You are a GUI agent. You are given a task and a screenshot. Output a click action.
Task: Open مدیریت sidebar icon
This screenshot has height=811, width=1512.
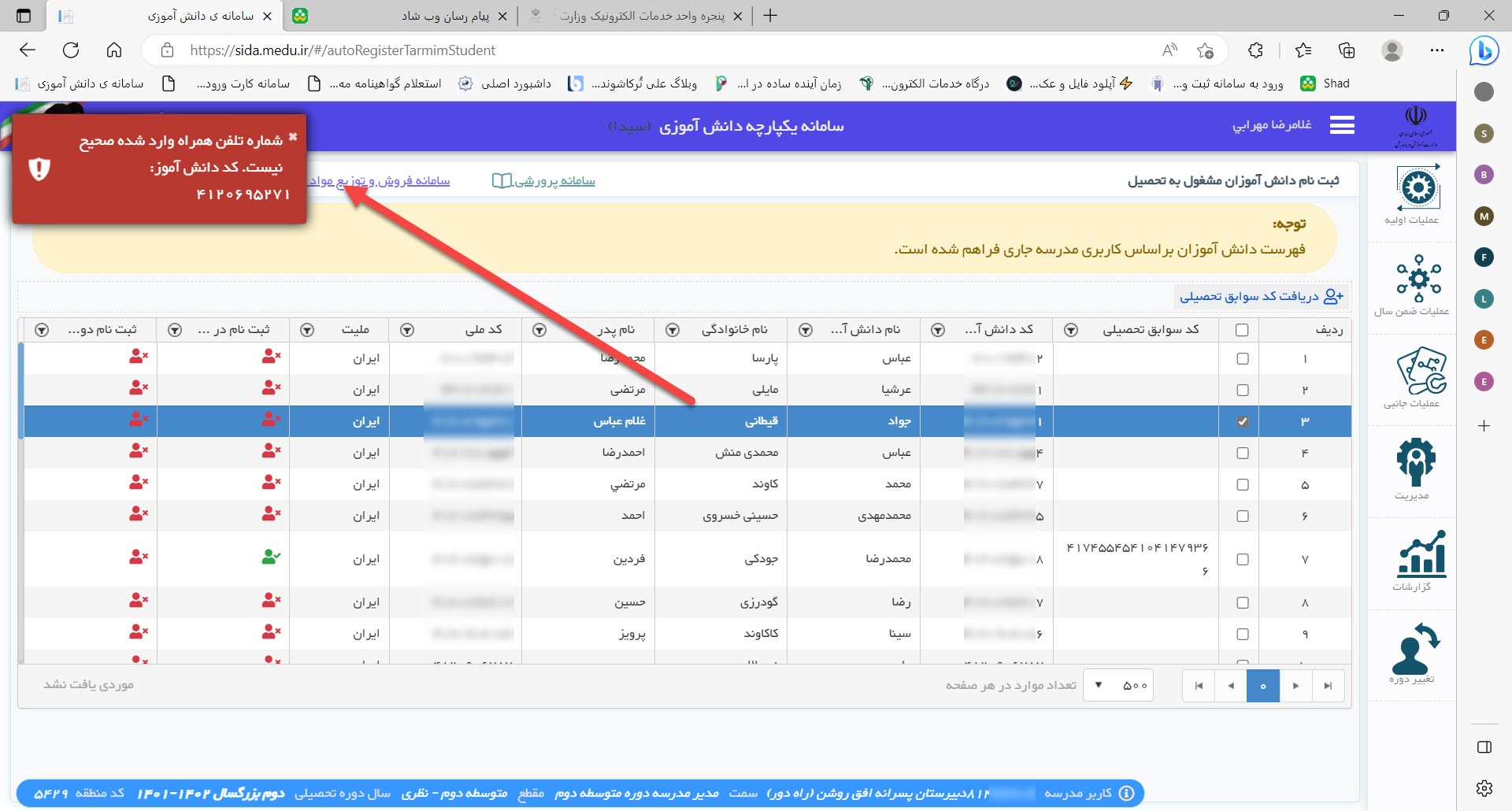[1415, 463]
